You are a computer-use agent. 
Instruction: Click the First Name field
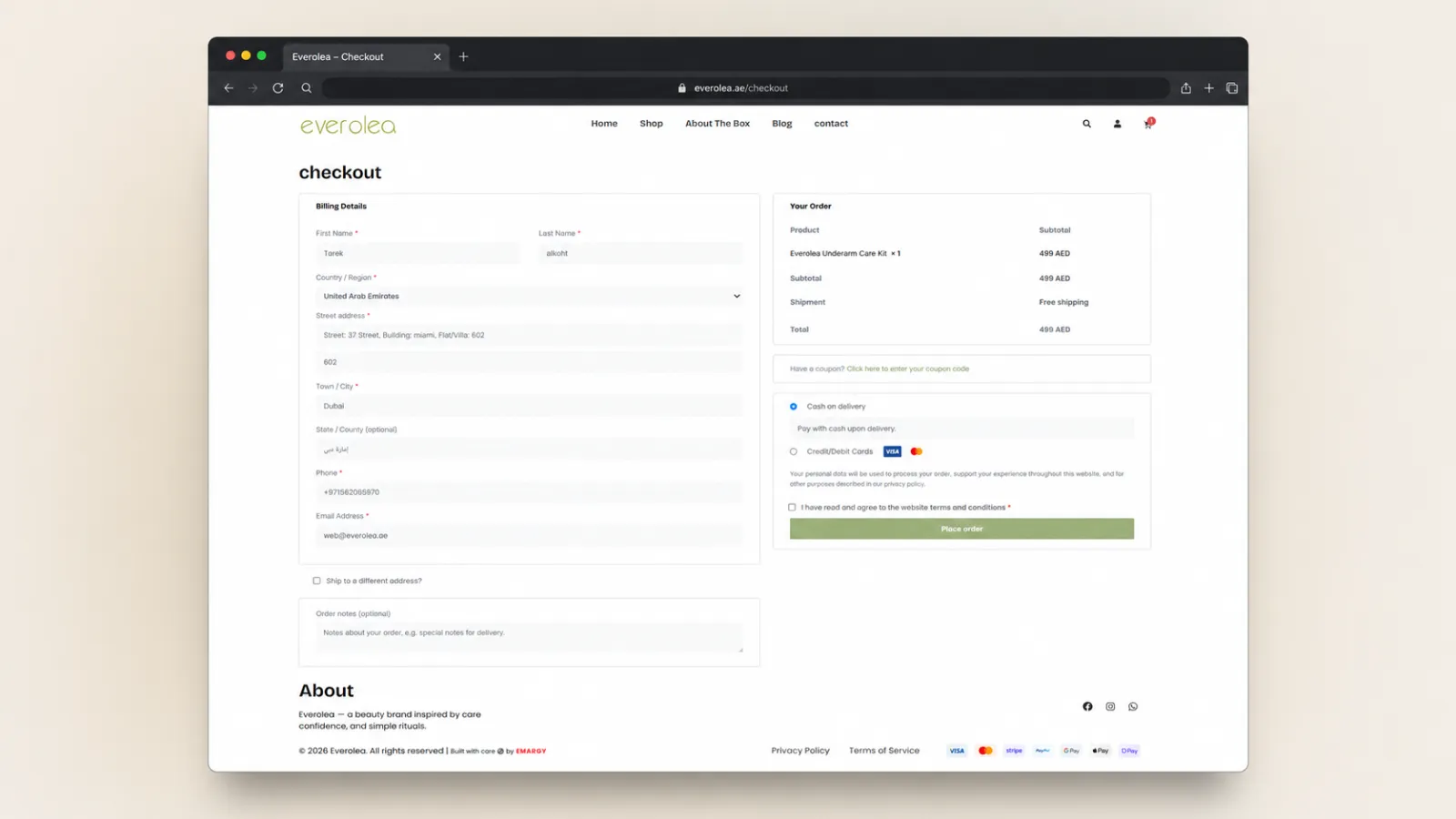click(419, 253)
